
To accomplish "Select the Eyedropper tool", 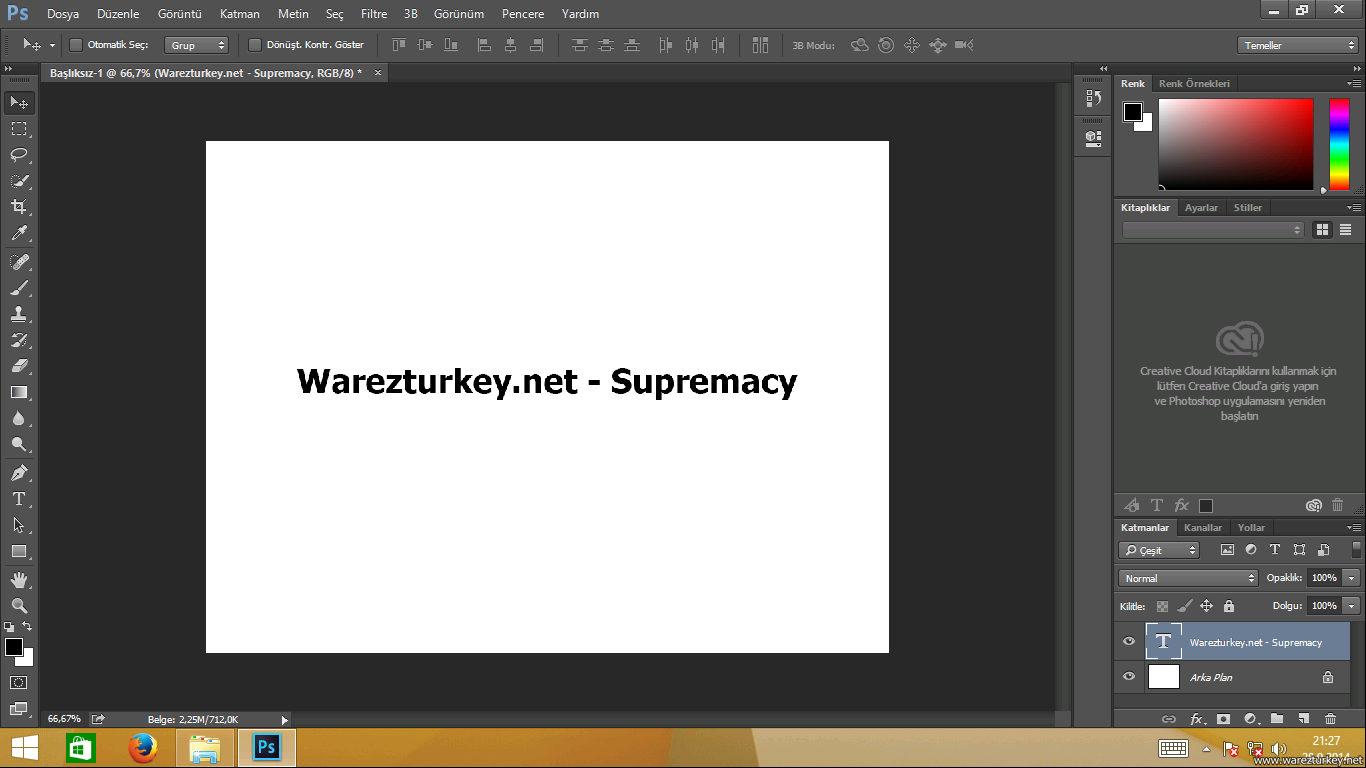I will [x=19, y=233].
